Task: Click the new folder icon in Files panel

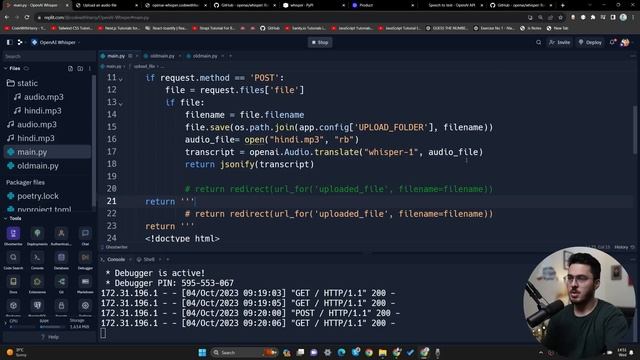Action: point(80,69)
